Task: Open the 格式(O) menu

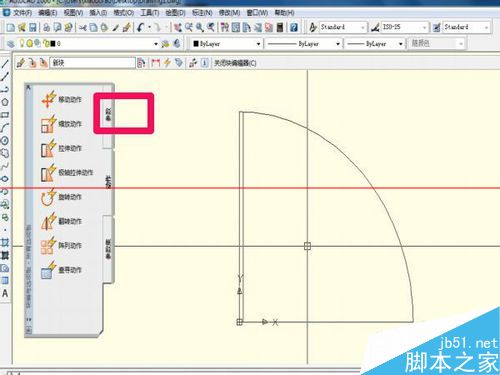Action: [124, 13]
